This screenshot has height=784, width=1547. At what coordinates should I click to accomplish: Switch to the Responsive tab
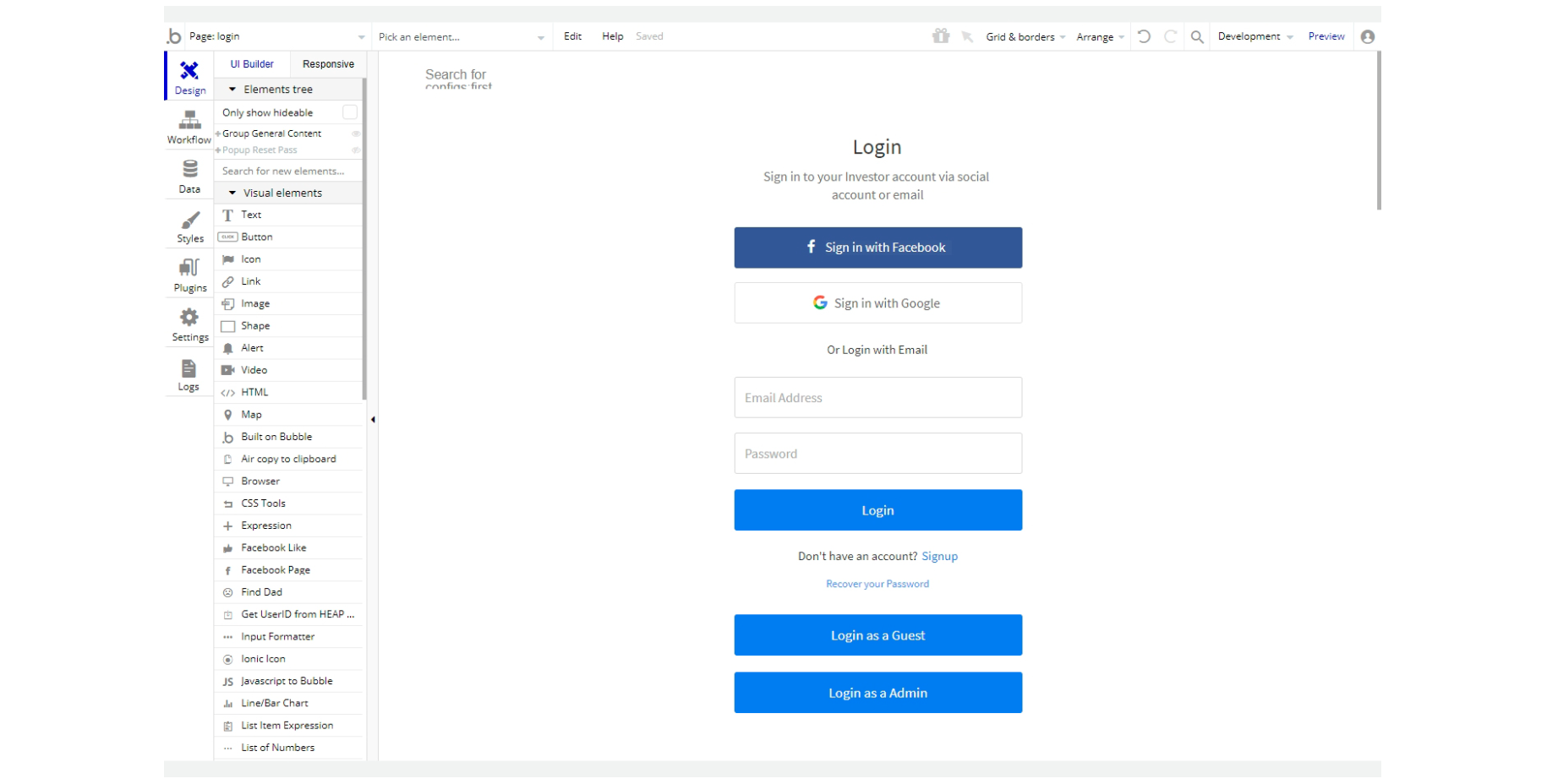(x=328, y=64)
